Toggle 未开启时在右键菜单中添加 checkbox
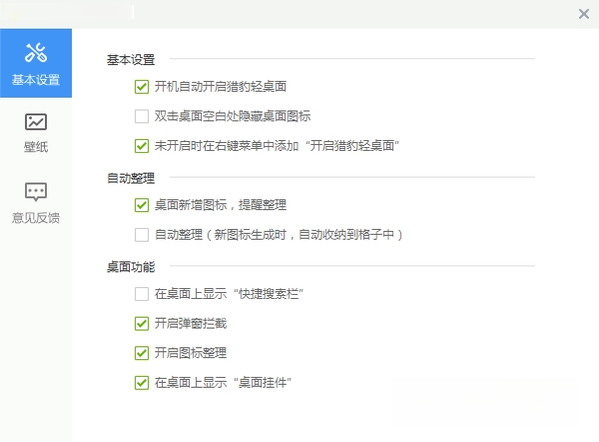This screenshot has width=599, height=442. [142, 146]
